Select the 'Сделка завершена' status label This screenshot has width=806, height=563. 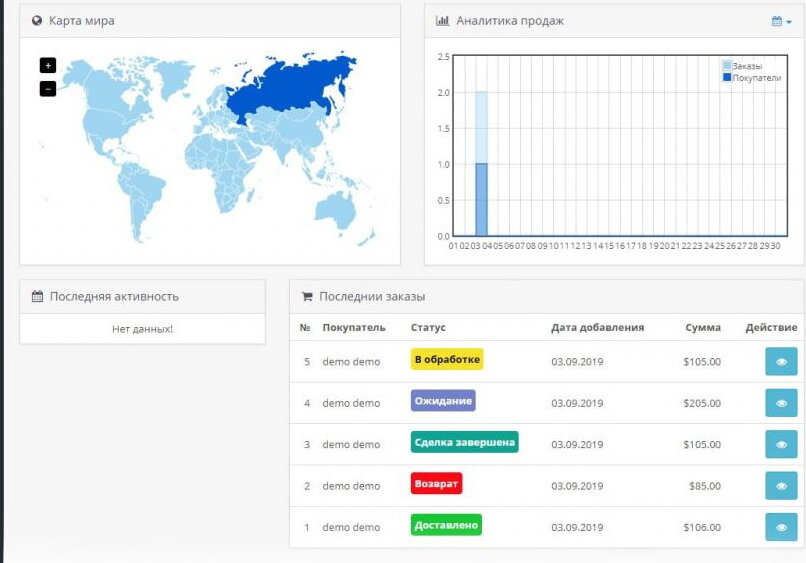pyautogui.click(x=464, y=442)
